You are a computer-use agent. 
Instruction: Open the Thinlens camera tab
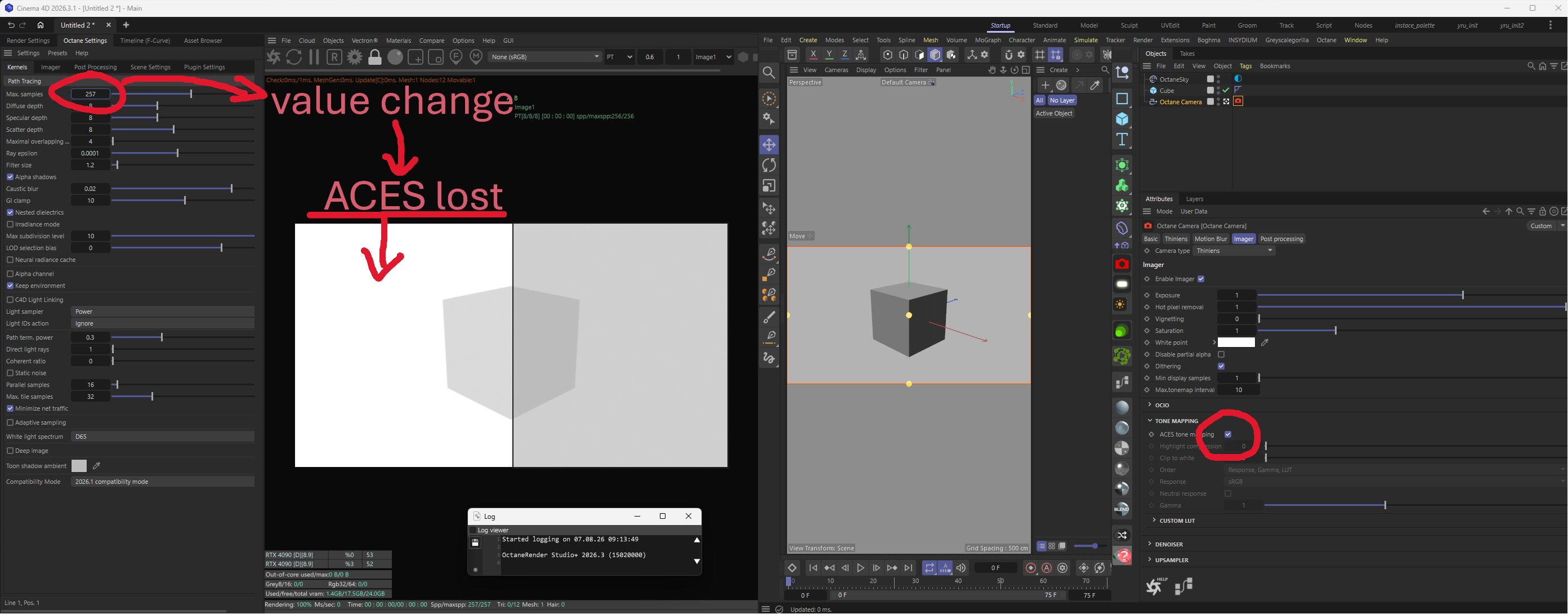(x=1176, y=239)
